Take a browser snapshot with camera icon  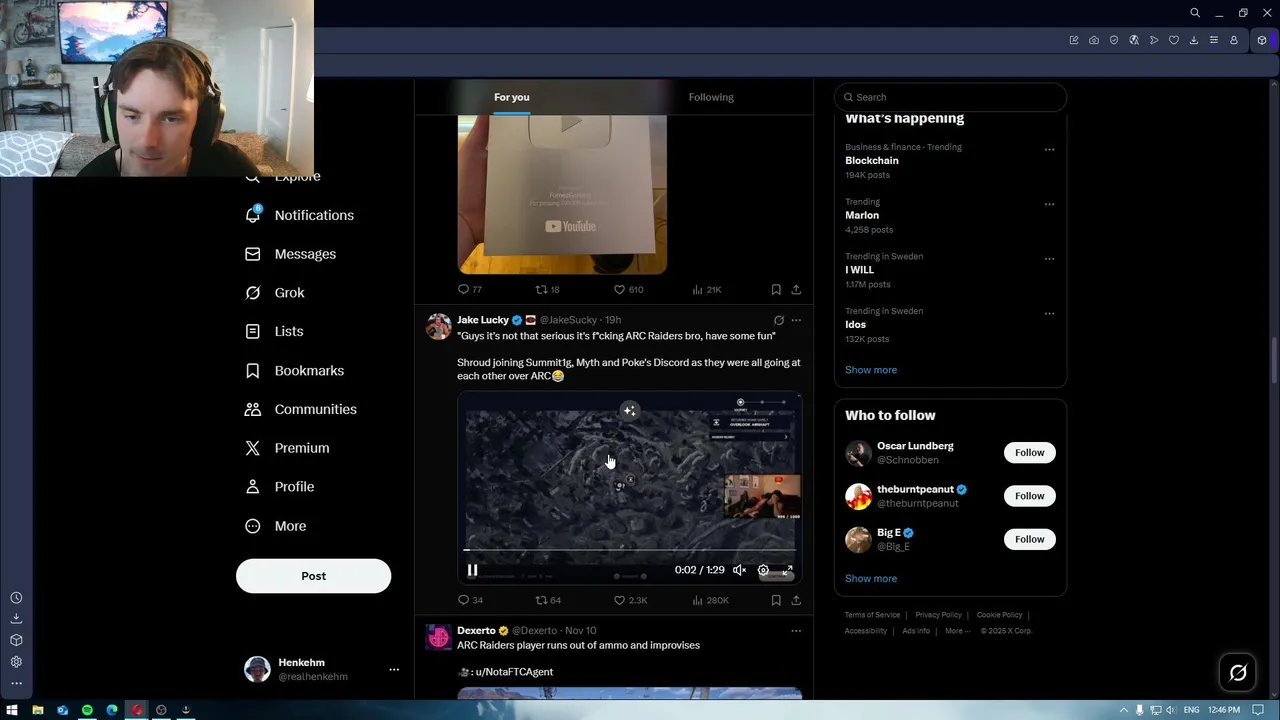(x=1094, y=40)
